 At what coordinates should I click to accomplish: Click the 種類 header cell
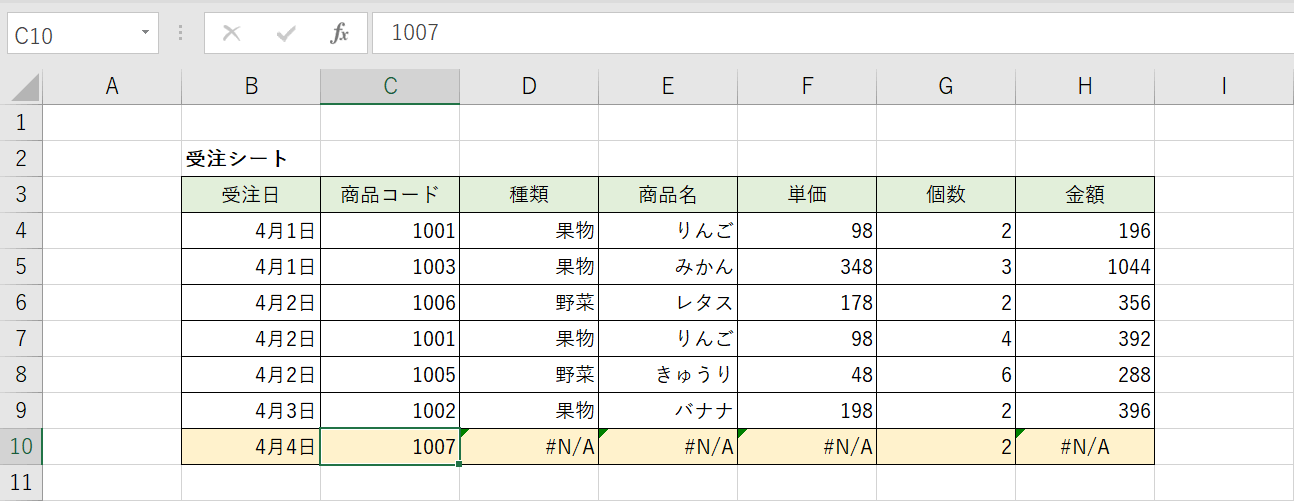pyautogui.click(x=529, y=195)
